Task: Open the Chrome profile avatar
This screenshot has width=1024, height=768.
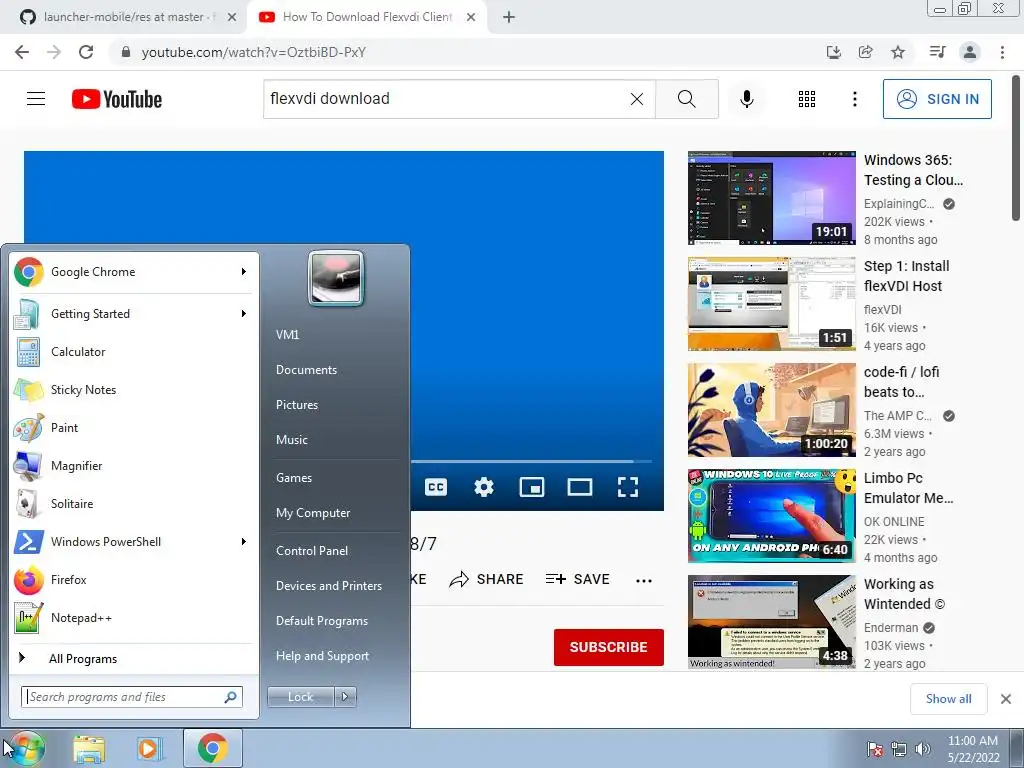Action: [x=970, y=52]
